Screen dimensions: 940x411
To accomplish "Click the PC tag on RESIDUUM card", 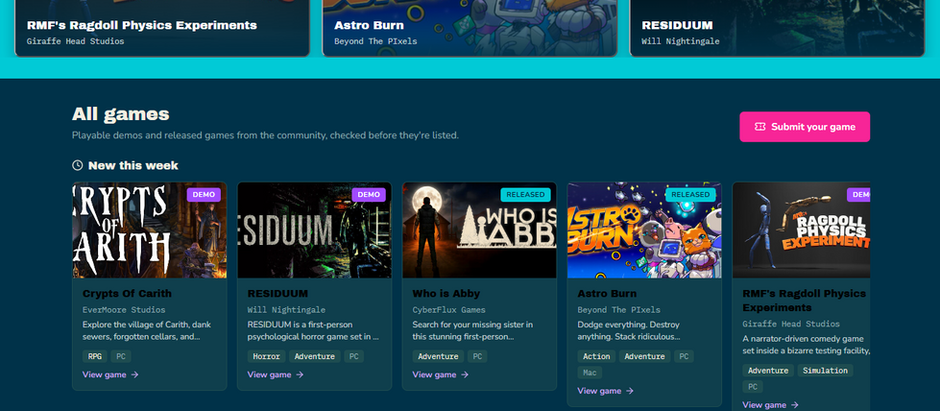I will click(354, 356).
